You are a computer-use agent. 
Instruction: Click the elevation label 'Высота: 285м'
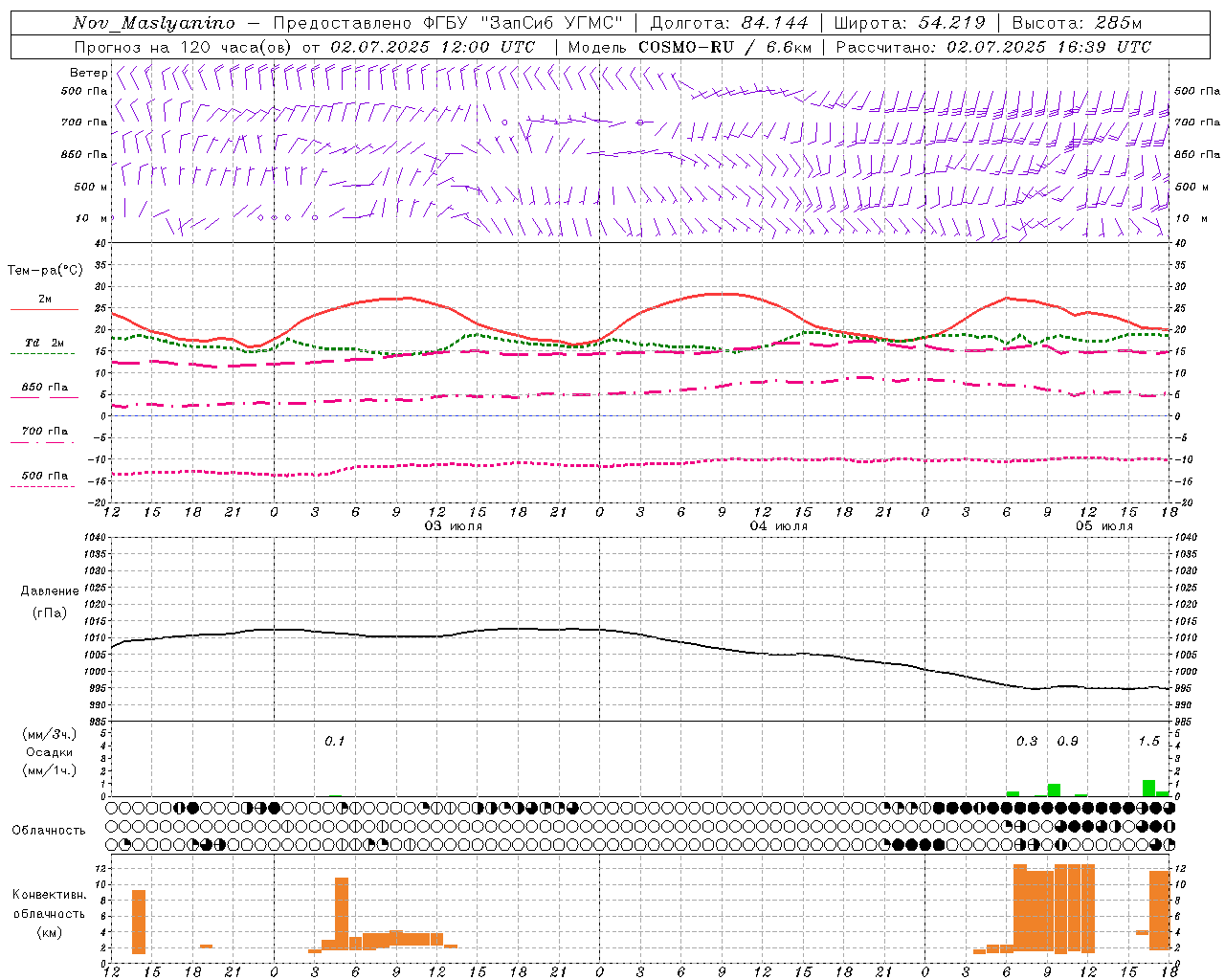point(1077,23)
